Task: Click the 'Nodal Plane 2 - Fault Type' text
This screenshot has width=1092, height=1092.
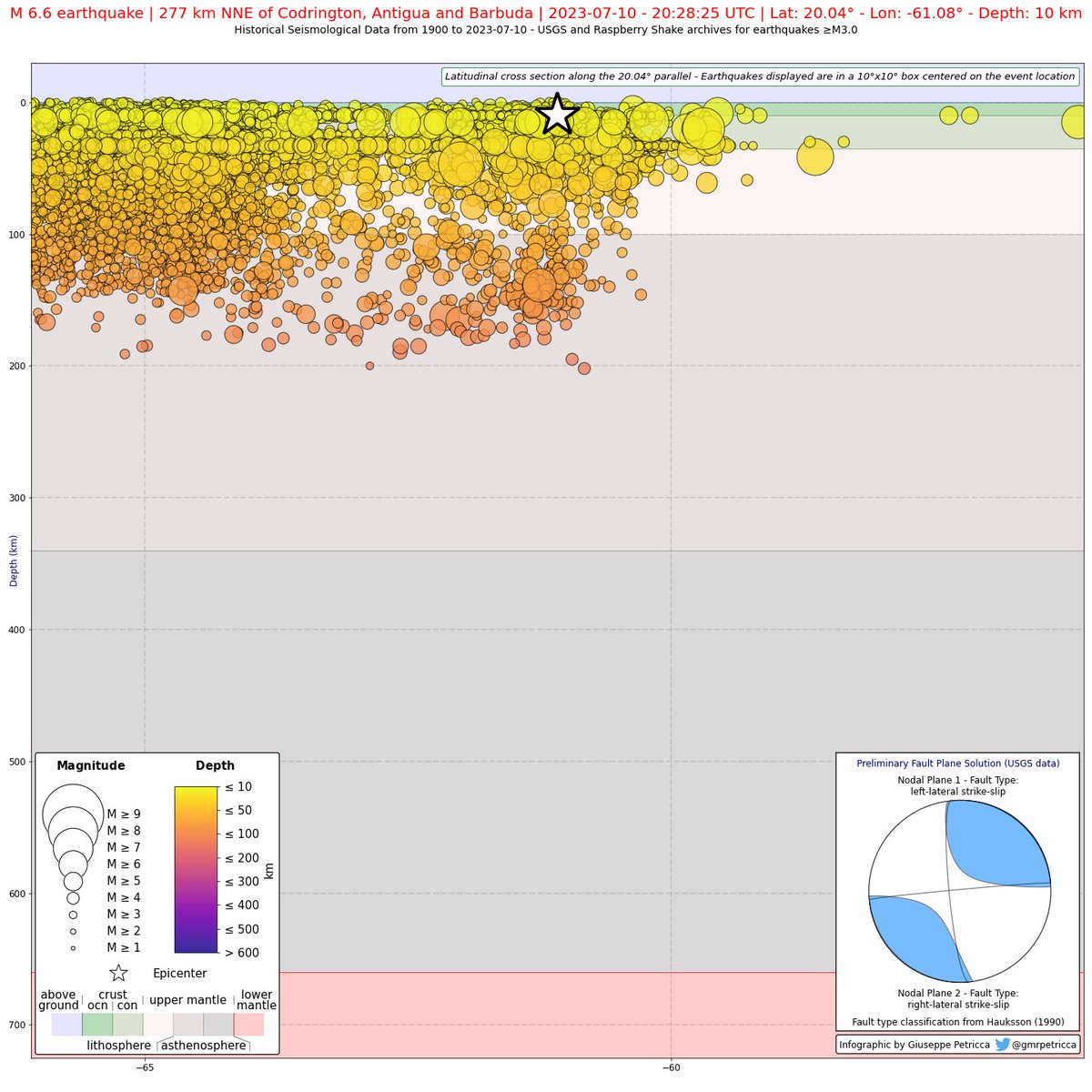Action: coord(958,993)
